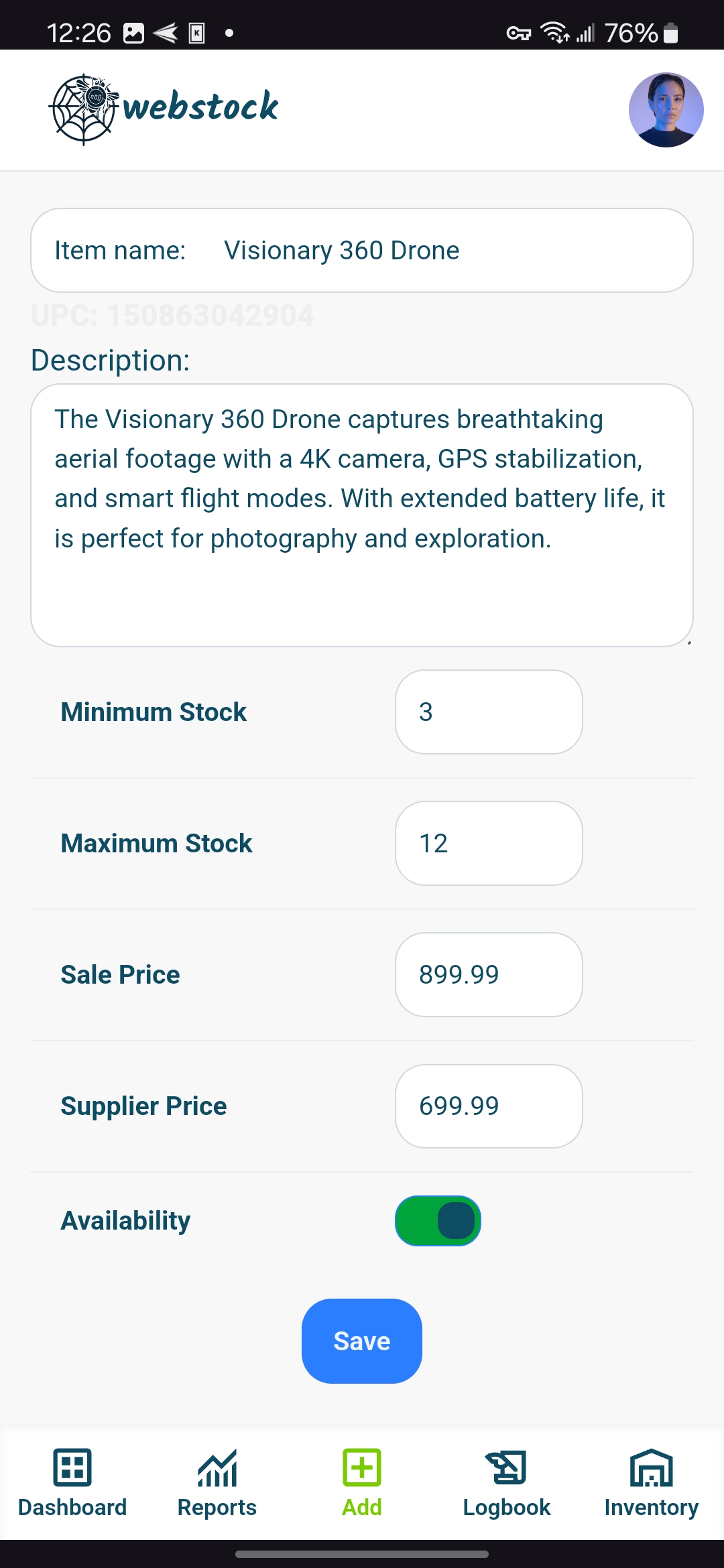Open the user profile avatar
The width and height of the screenshot is (724, 1568).
[666, 110]
